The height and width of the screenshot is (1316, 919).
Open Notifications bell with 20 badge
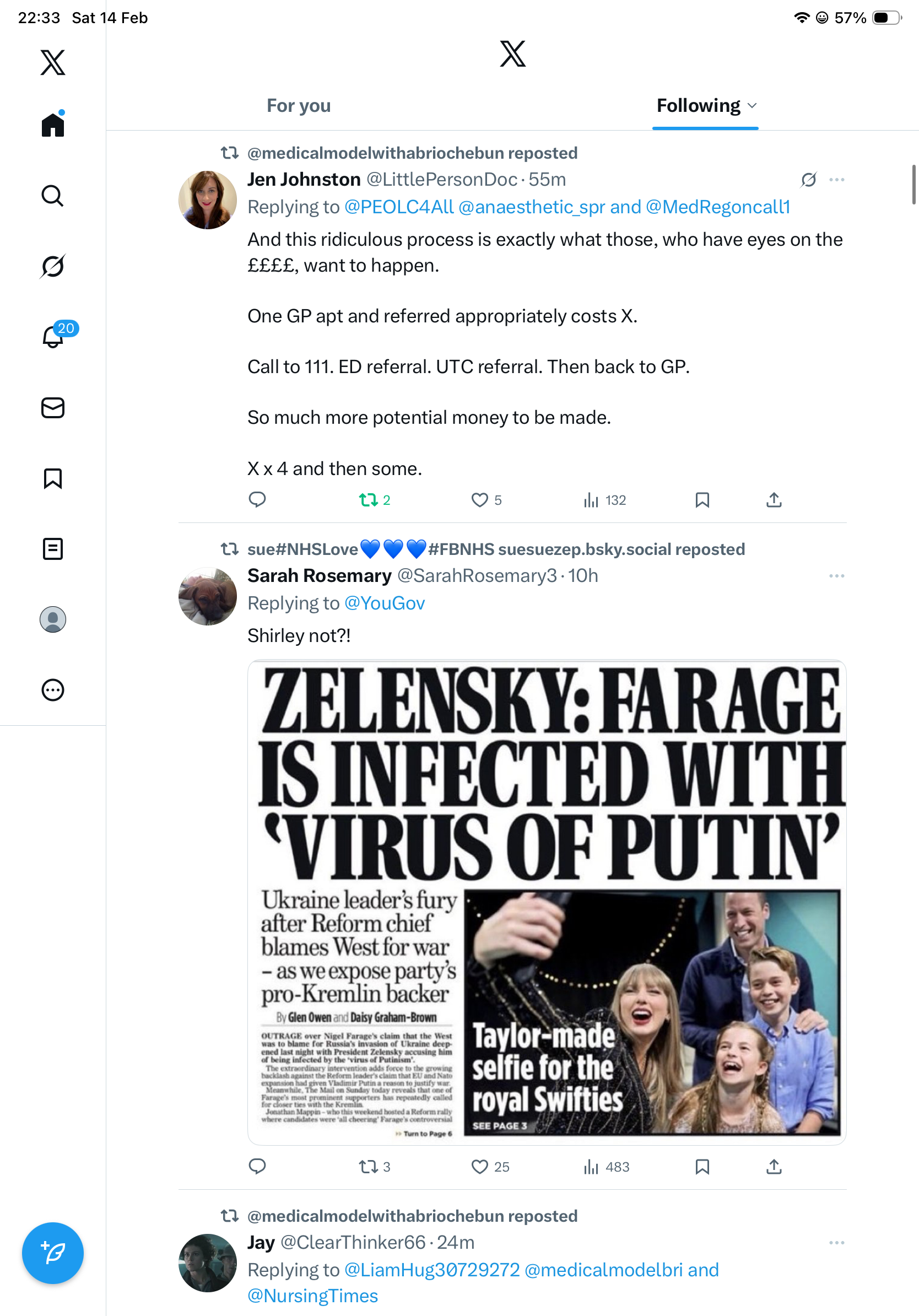54,337
